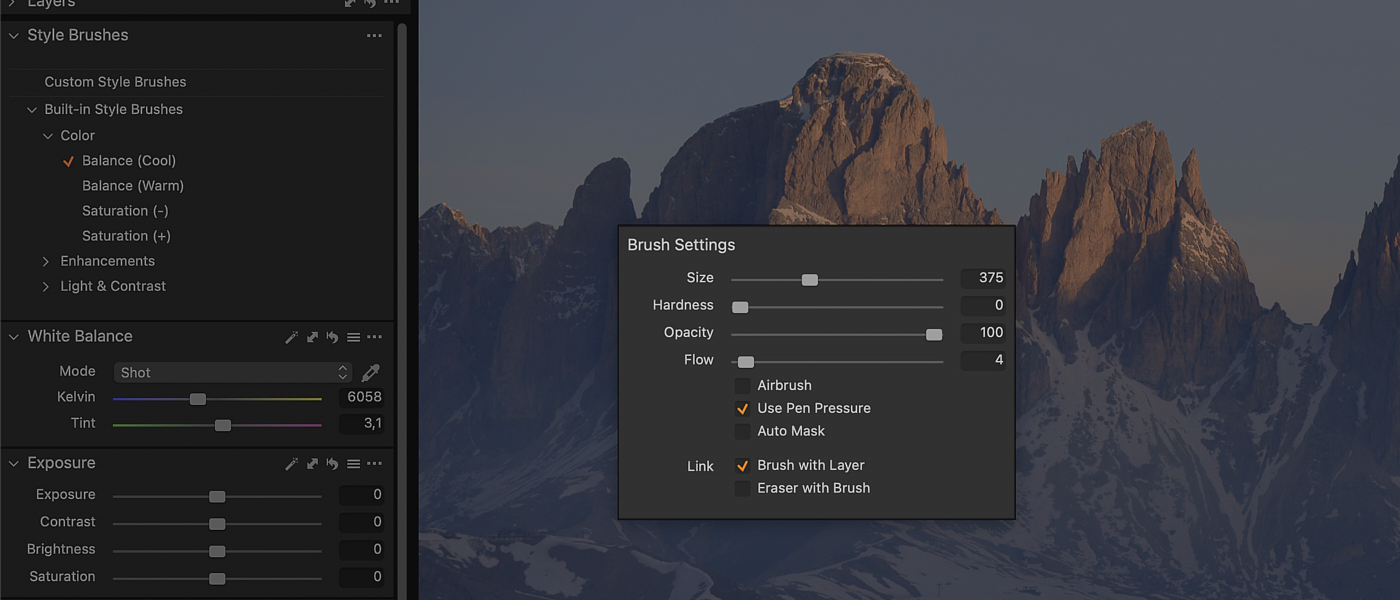Pick white balance with the eyedropper tool
This screenshot has width=1400, height=600.
[370, 373]
